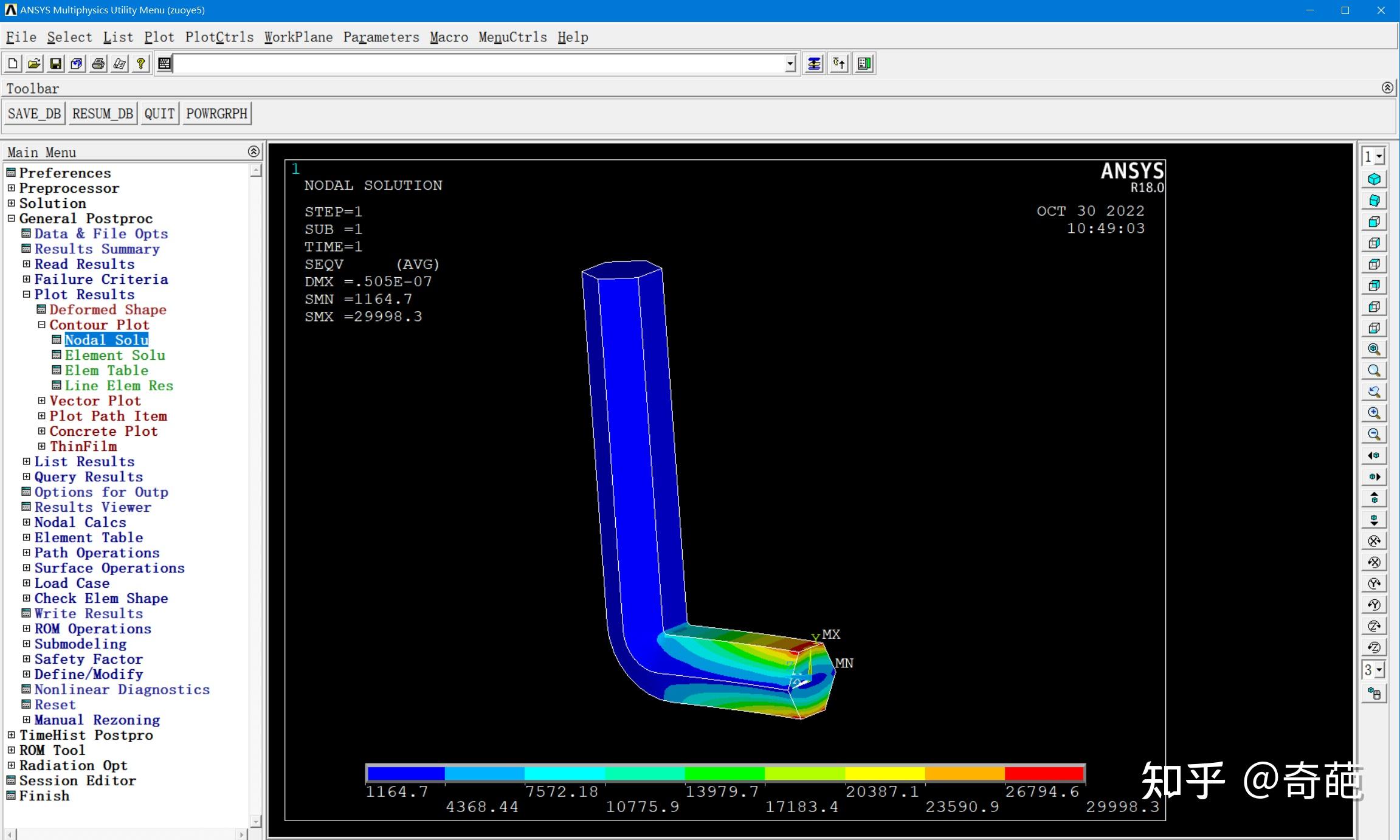The width and height of the screenshot is (1400, 840).
Task: Open the command prompt history dropdown
Action: pos(790,64)
